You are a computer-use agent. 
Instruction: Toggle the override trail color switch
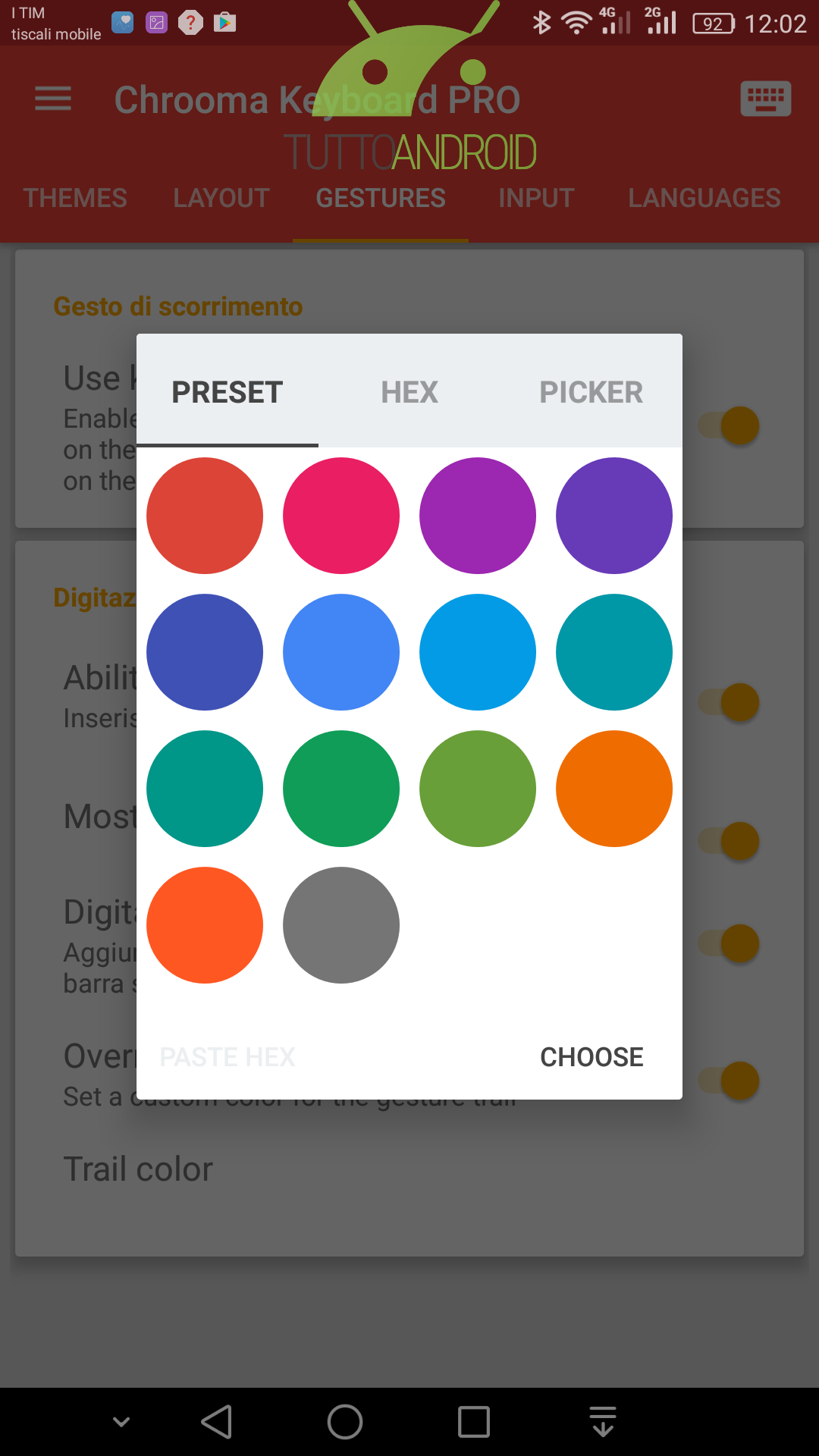730,1081
